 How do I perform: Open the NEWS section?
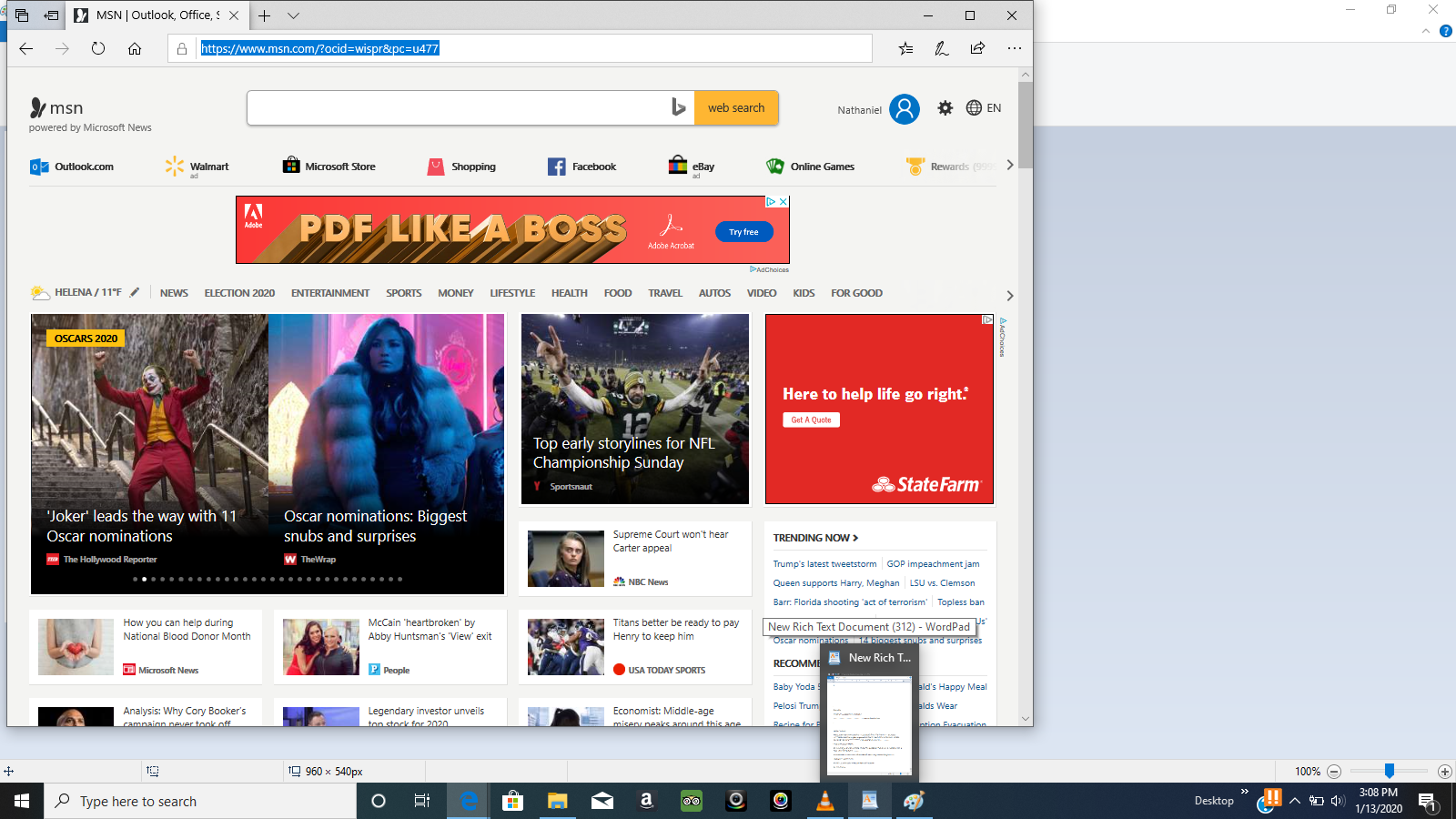[174, 293]
